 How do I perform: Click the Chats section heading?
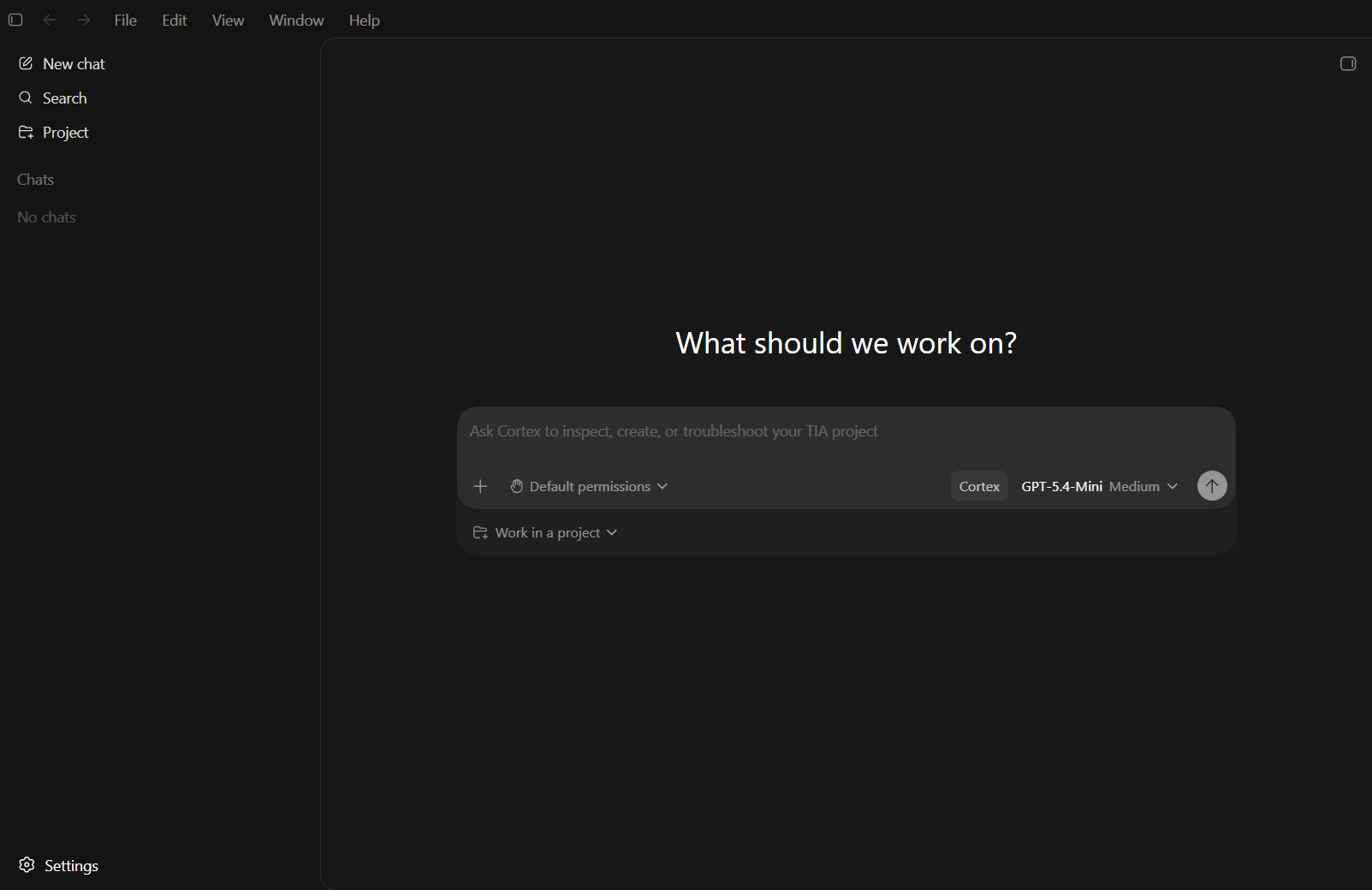pos(36,180)
